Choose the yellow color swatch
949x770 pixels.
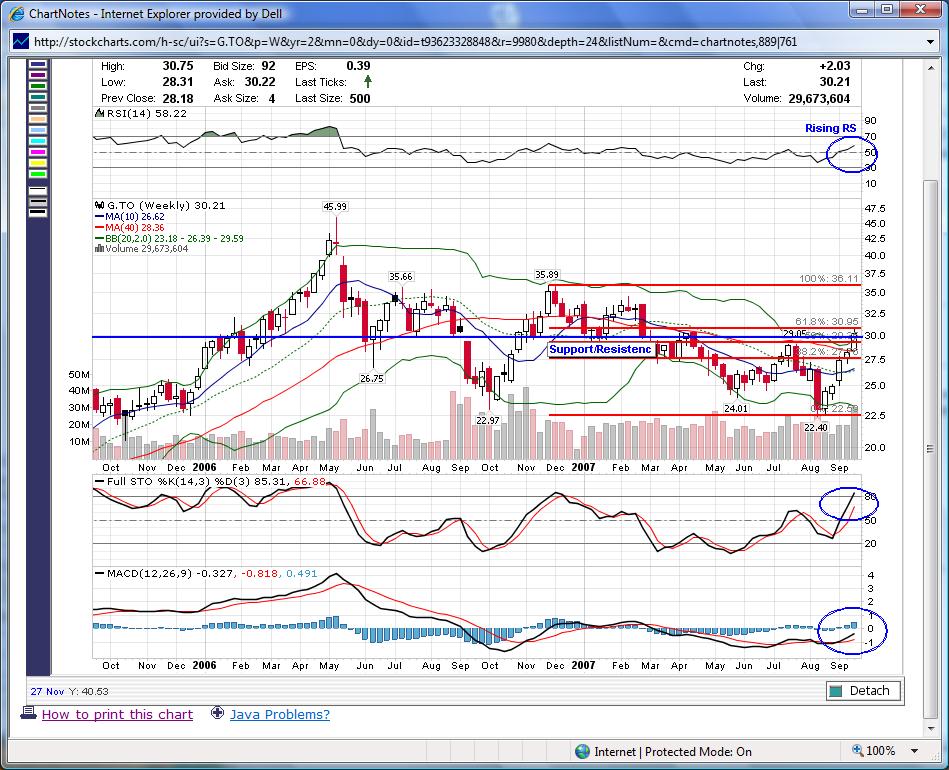[x=38, y=162]
